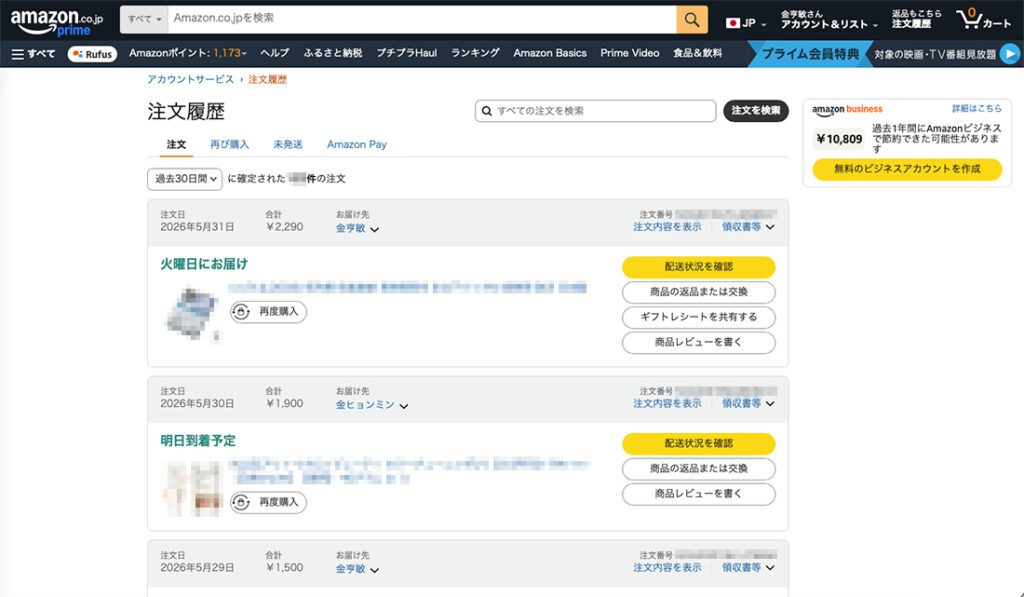This screenshot has width=1024, height=597.
Task: Open ランキング nav item
Action: [x=475, y=53]
